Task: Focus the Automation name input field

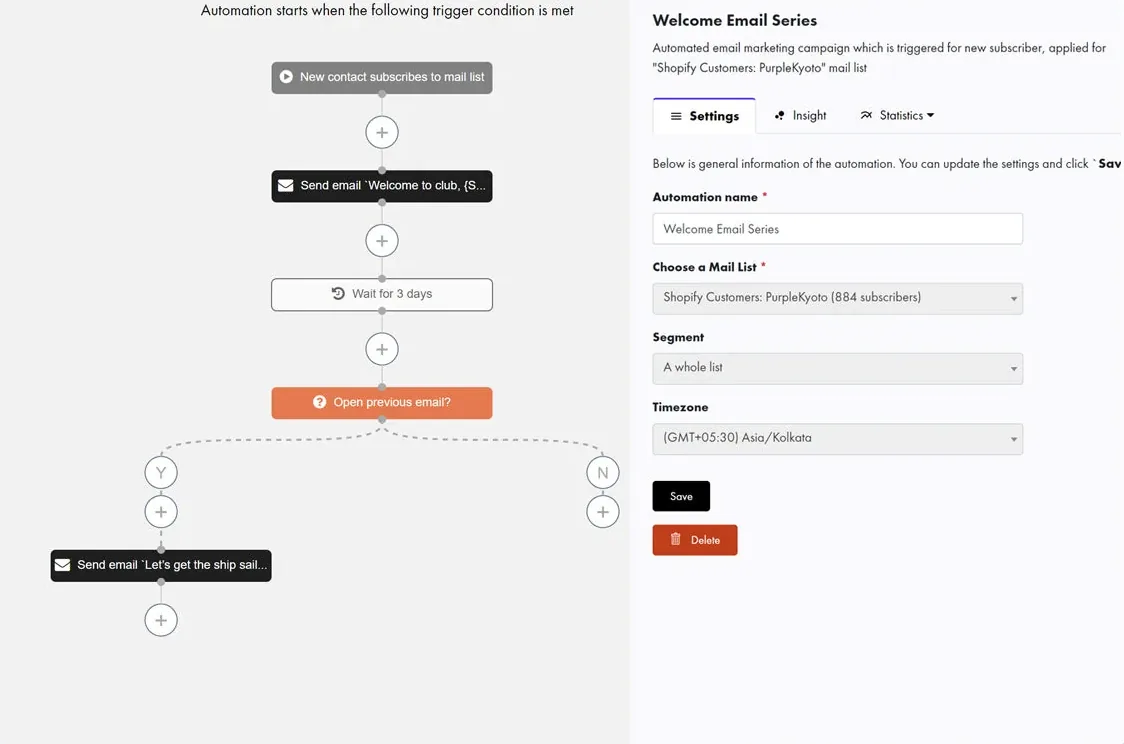Action: [837, 229]
